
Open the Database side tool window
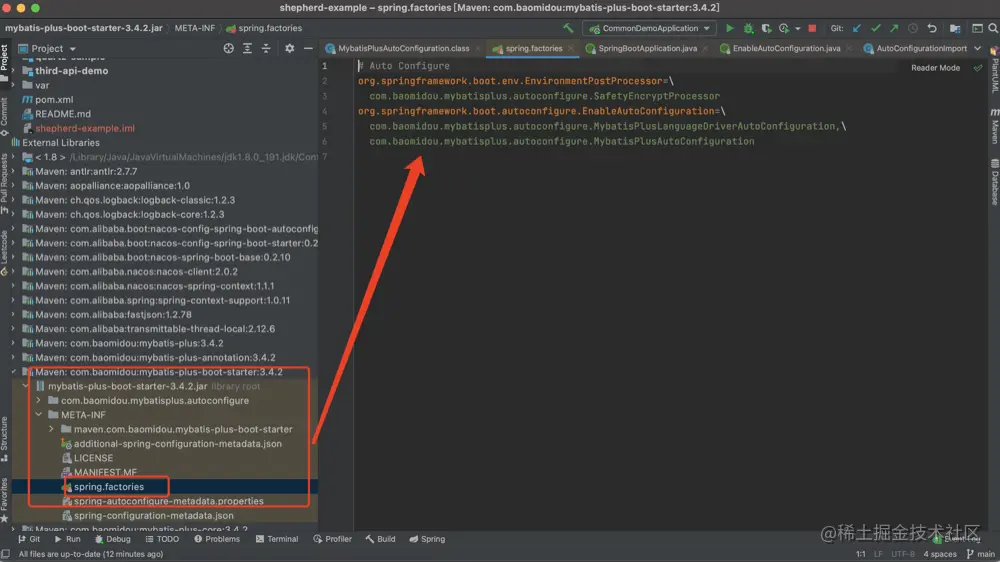pos(994,182)
